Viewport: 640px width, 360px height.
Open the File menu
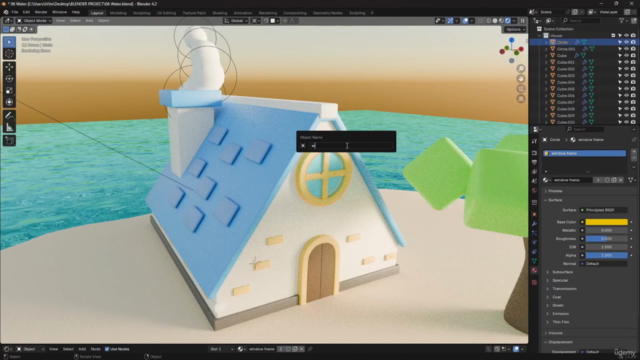tap(15, 12)
